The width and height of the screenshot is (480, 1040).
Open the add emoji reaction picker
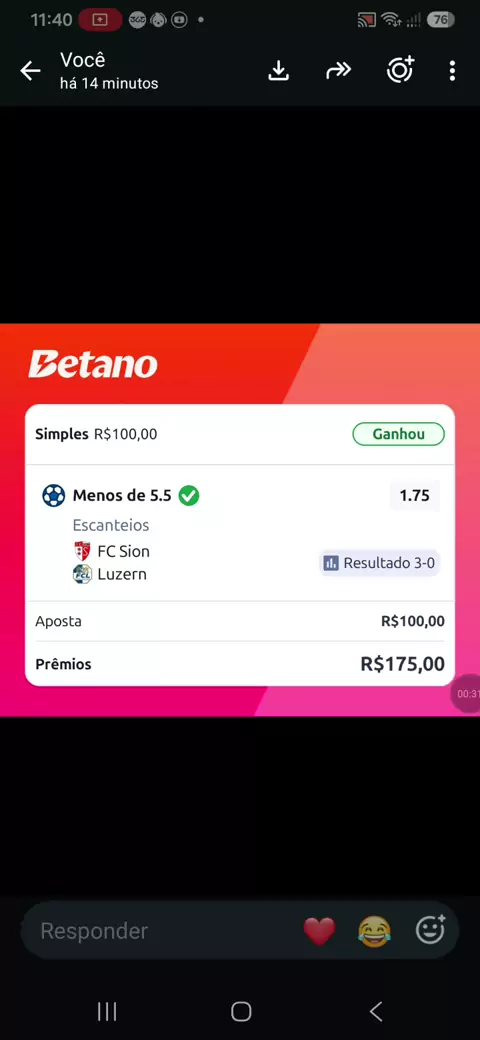tap(430, 929)
